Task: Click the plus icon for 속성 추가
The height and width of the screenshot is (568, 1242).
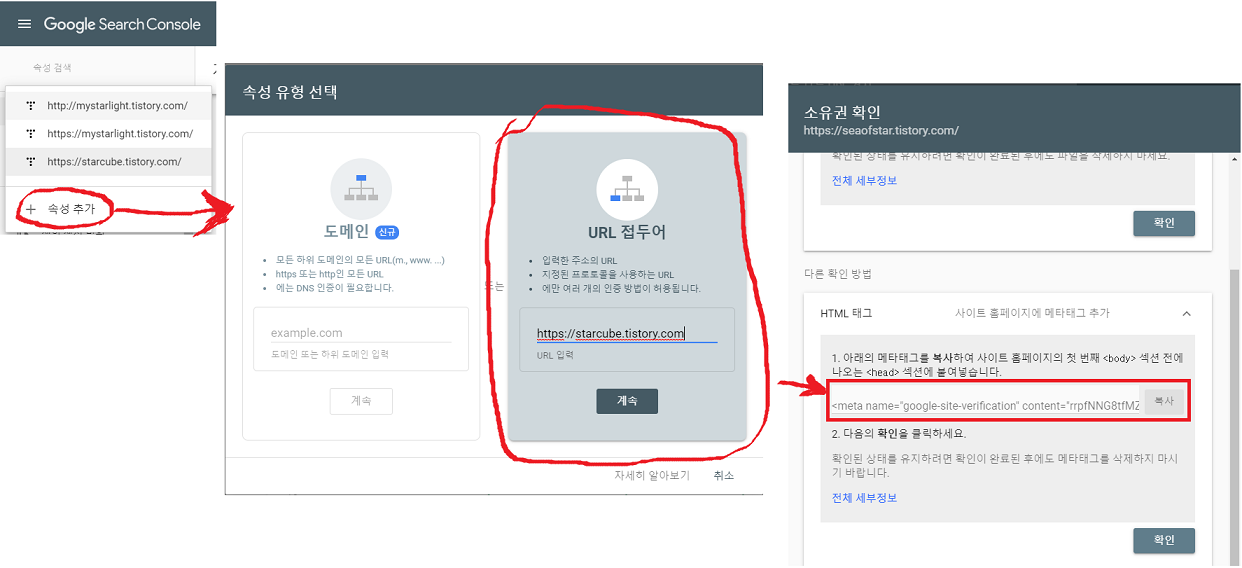Action: 31,209
